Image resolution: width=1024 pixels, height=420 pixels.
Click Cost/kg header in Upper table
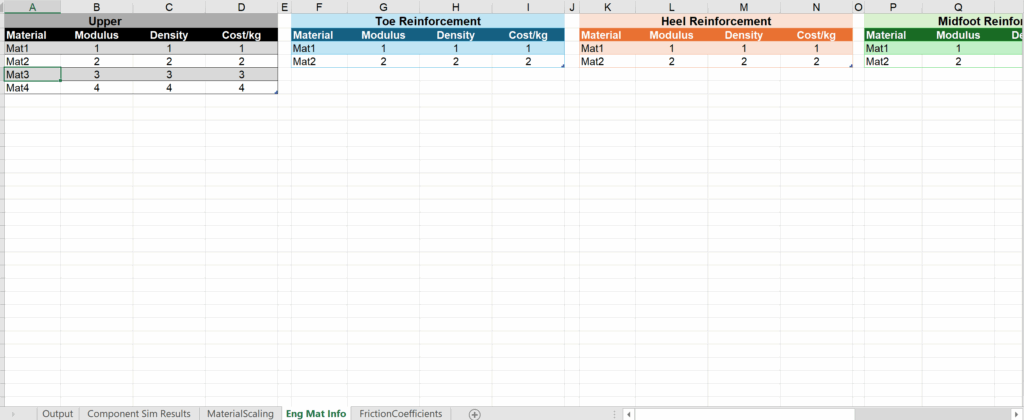point(241,35)
